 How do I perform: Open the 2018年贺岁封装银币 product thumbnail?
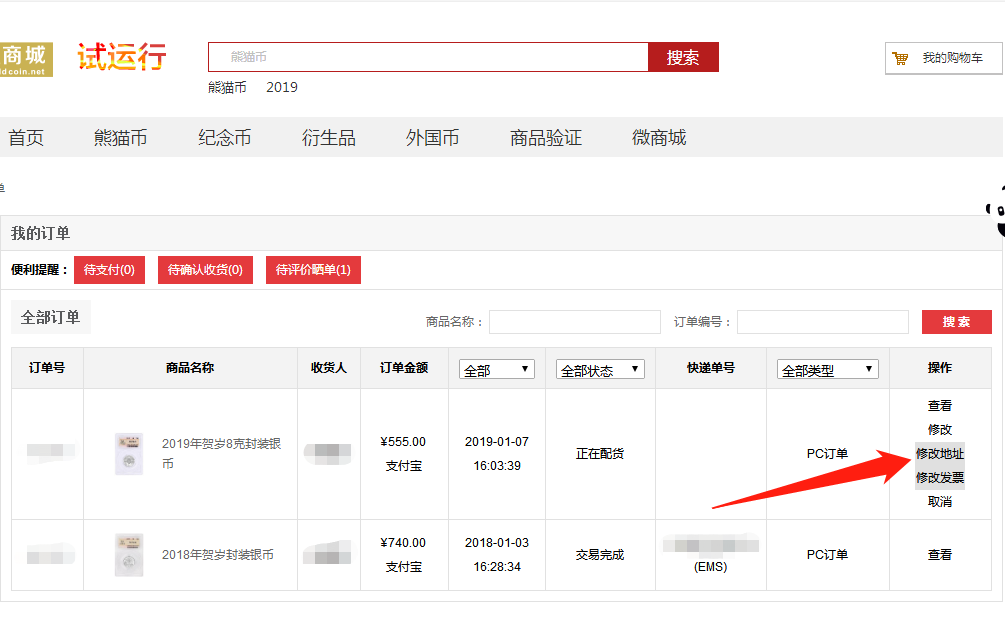129,555
